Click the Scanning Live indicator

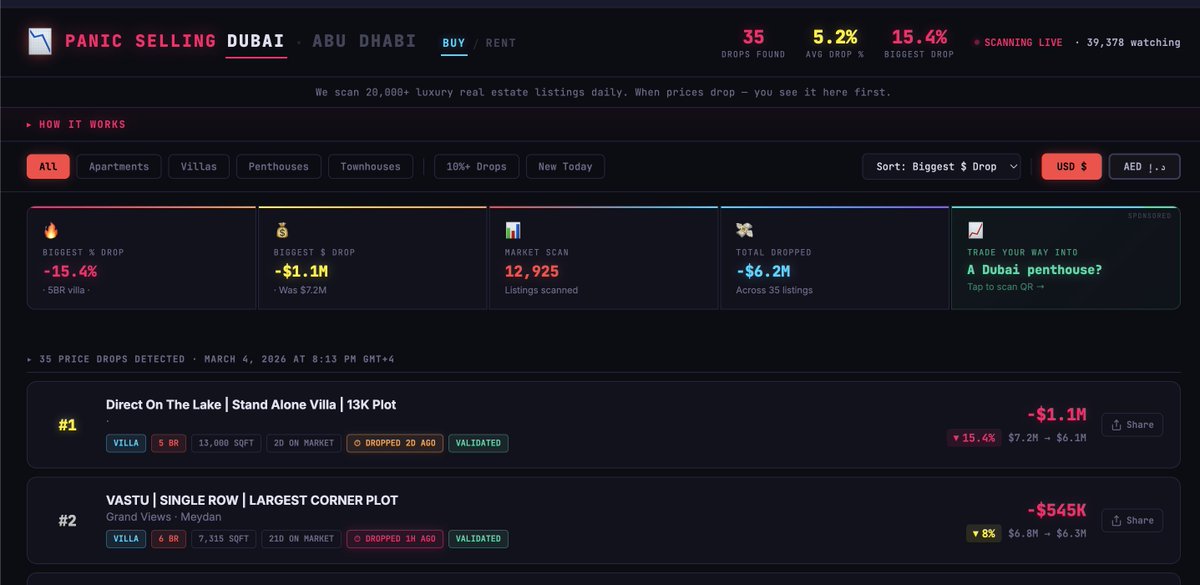pyautogui.click(x=1018, y=43)
